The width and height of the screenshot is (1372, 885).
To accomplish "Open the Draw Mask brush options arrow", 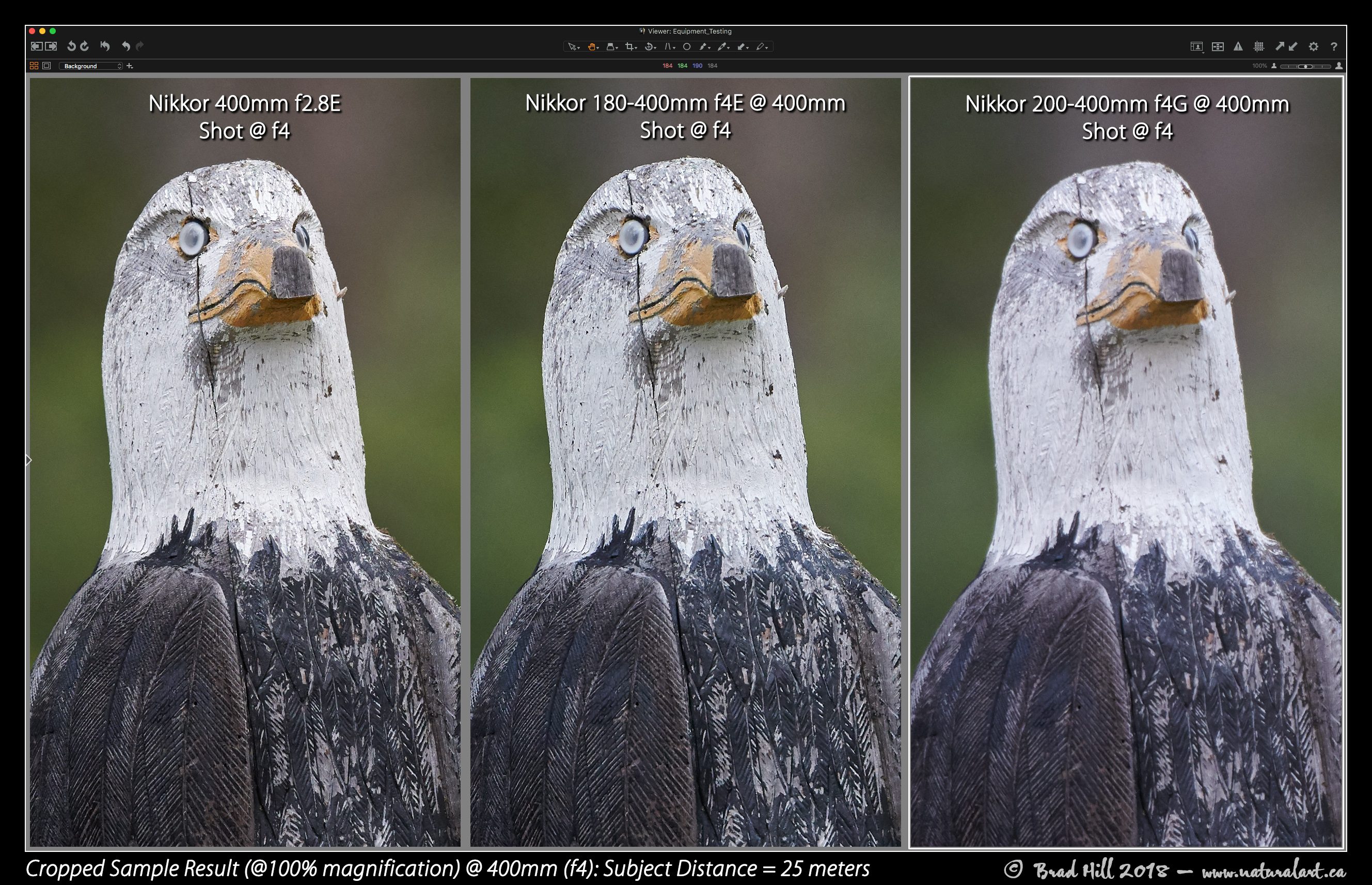I will coord(710,48).
